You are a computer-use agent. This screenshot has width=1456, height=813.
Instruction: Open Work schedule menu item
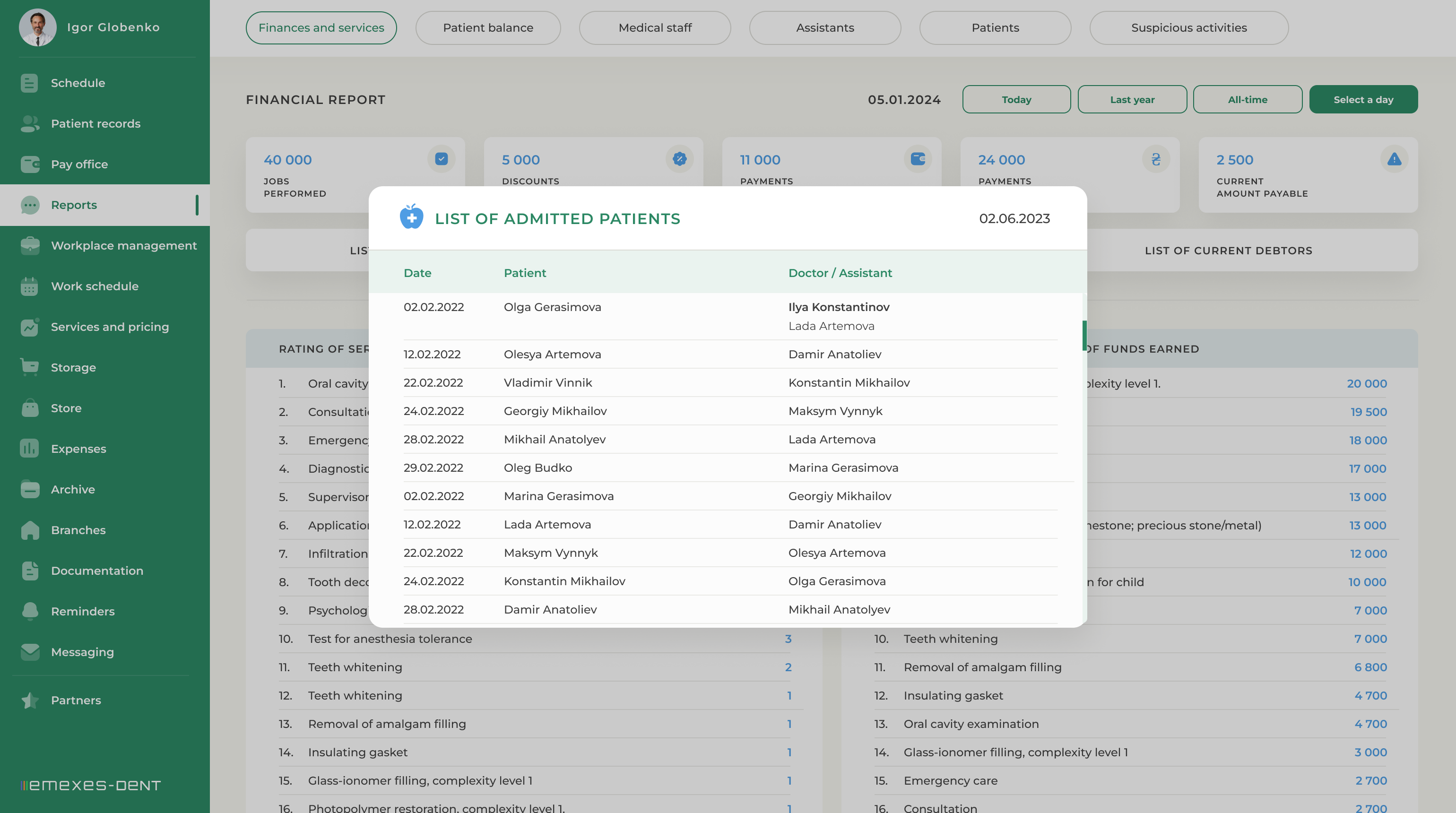pos(95,286)
